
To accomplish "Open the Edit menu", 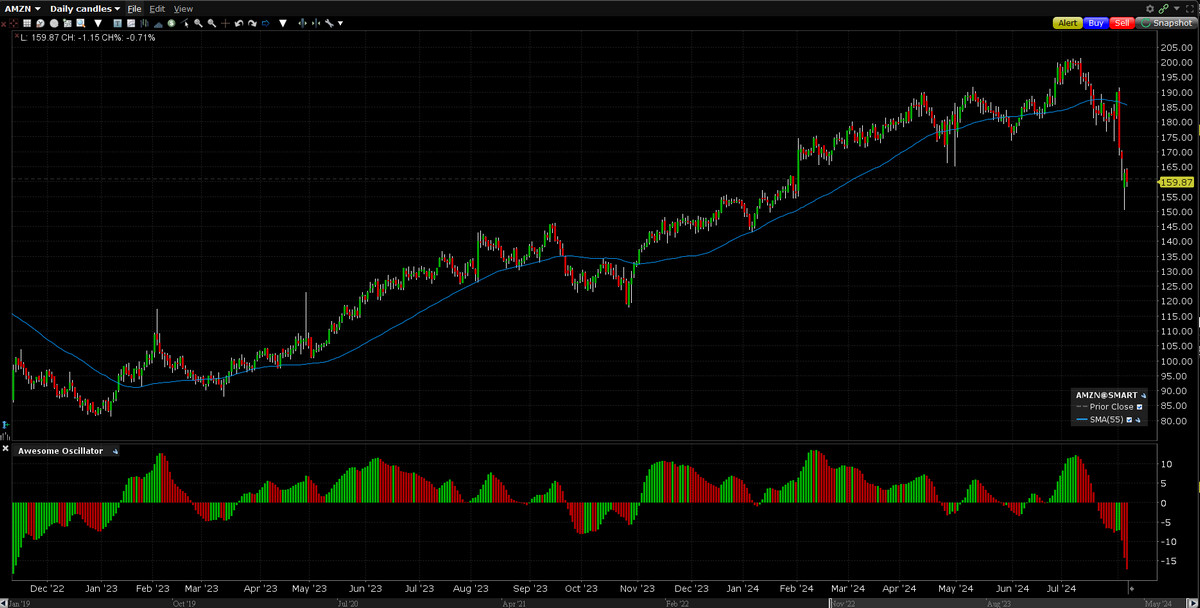I will pos(157,8).
